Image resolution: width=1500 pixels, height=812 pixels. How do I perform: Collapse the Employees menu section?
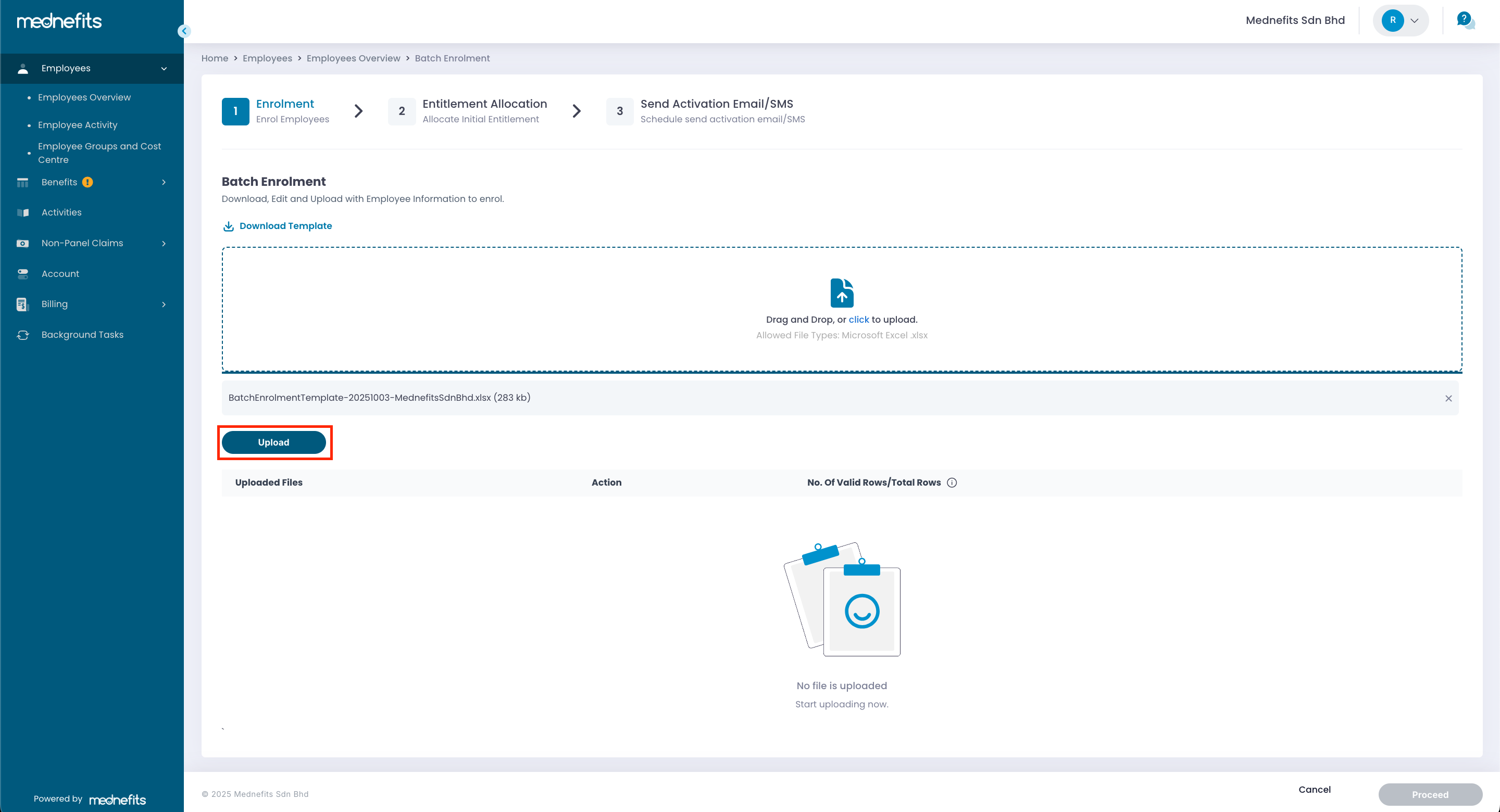click(x=164, y=69)
